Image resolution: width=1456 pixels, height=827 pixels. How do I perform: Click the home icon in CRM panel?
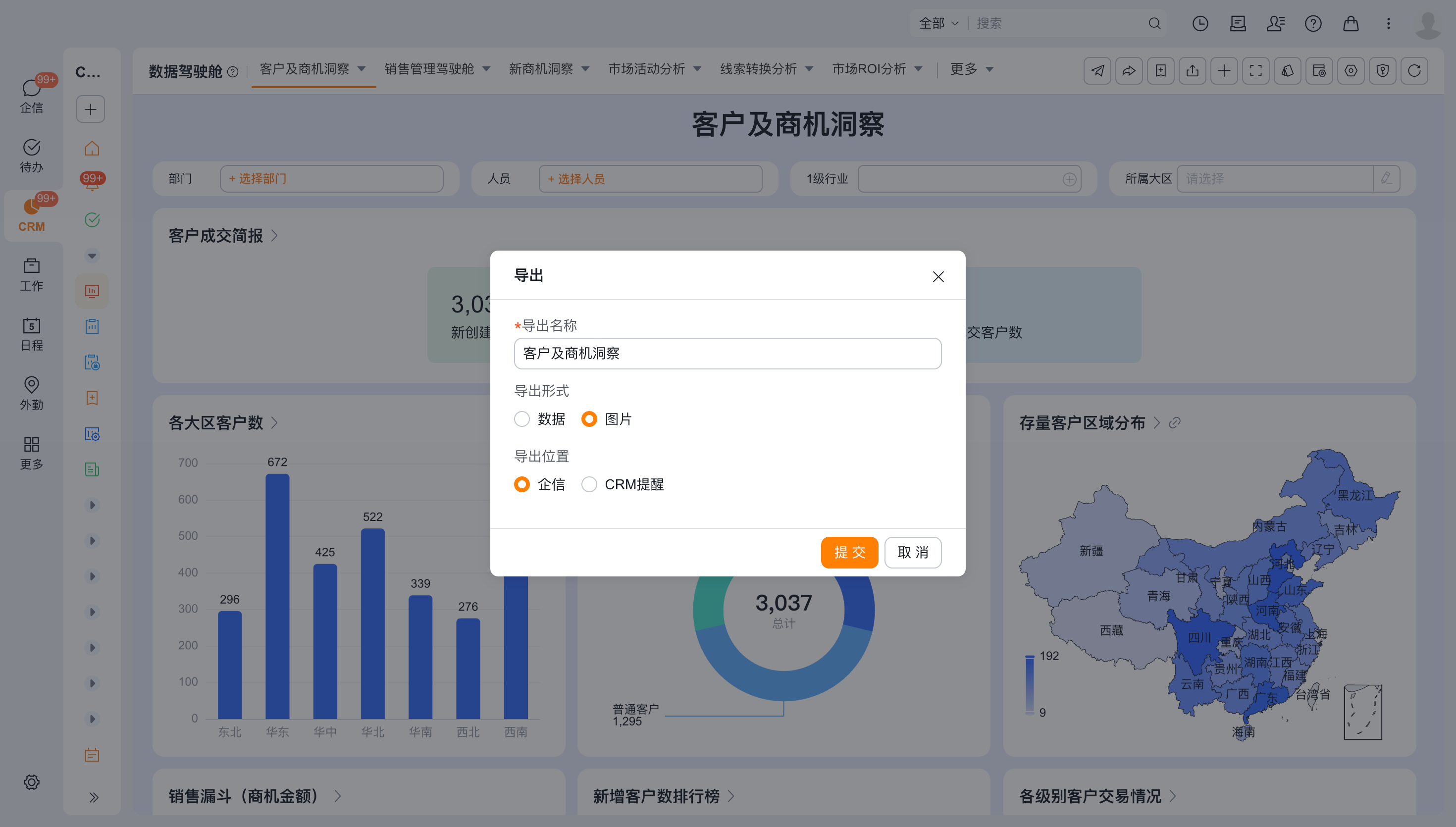92,149
